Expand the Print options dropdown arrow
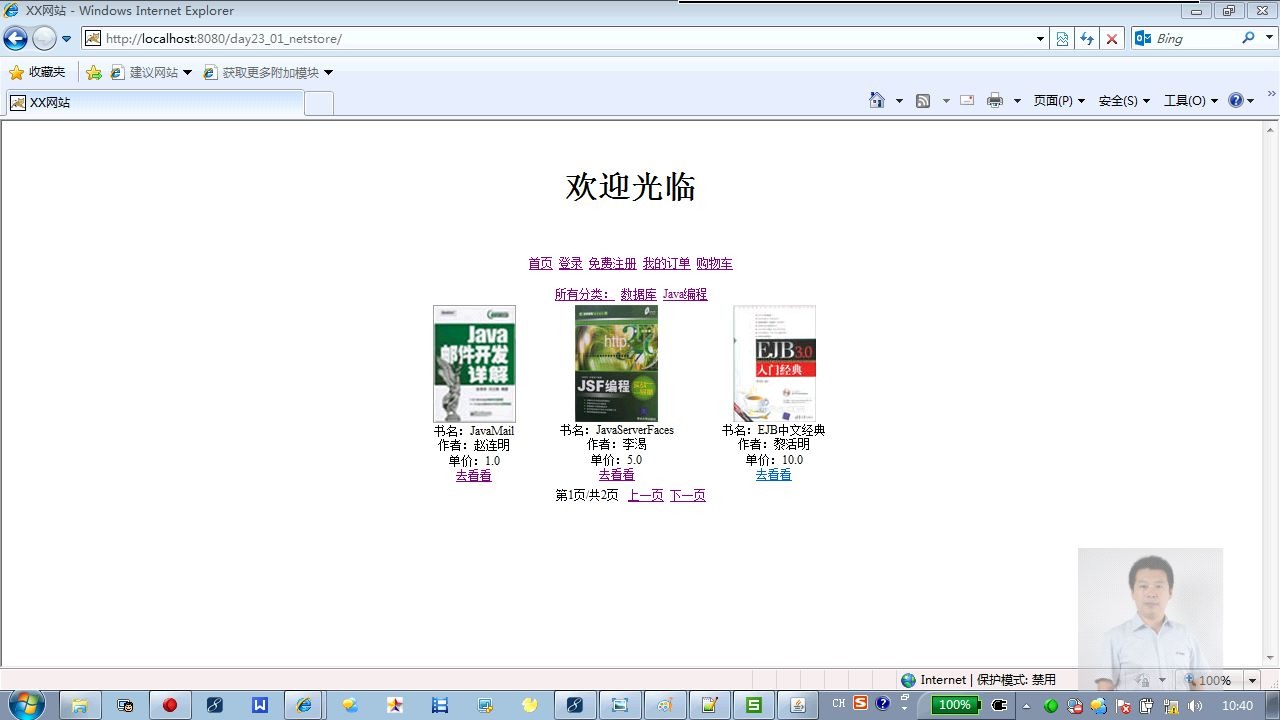This screenshot has height=720, width=1280. pos(1017,101)
